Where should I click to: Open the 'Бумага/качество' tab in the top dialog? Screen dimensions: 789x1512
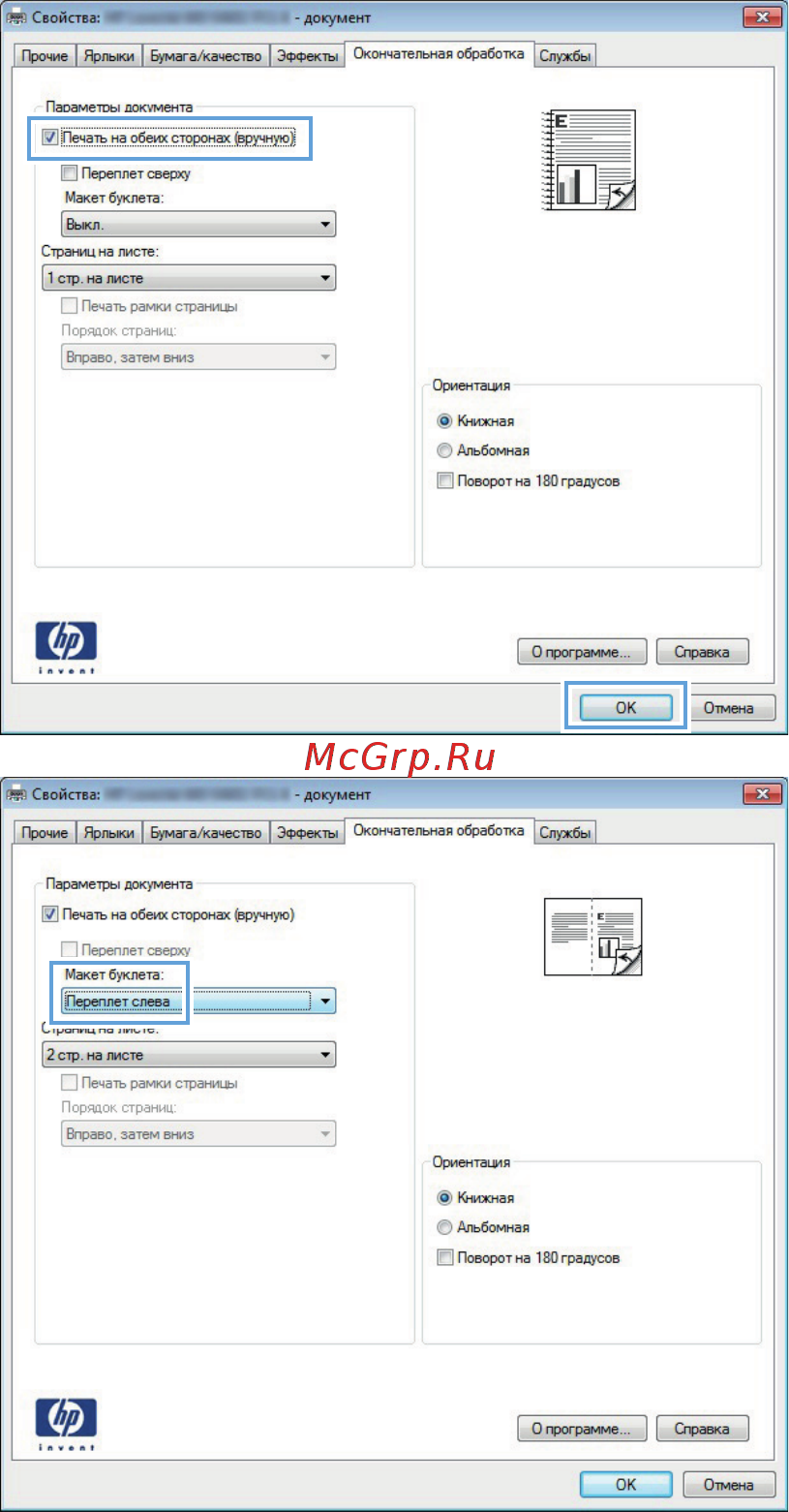click(x=205, y=56)
